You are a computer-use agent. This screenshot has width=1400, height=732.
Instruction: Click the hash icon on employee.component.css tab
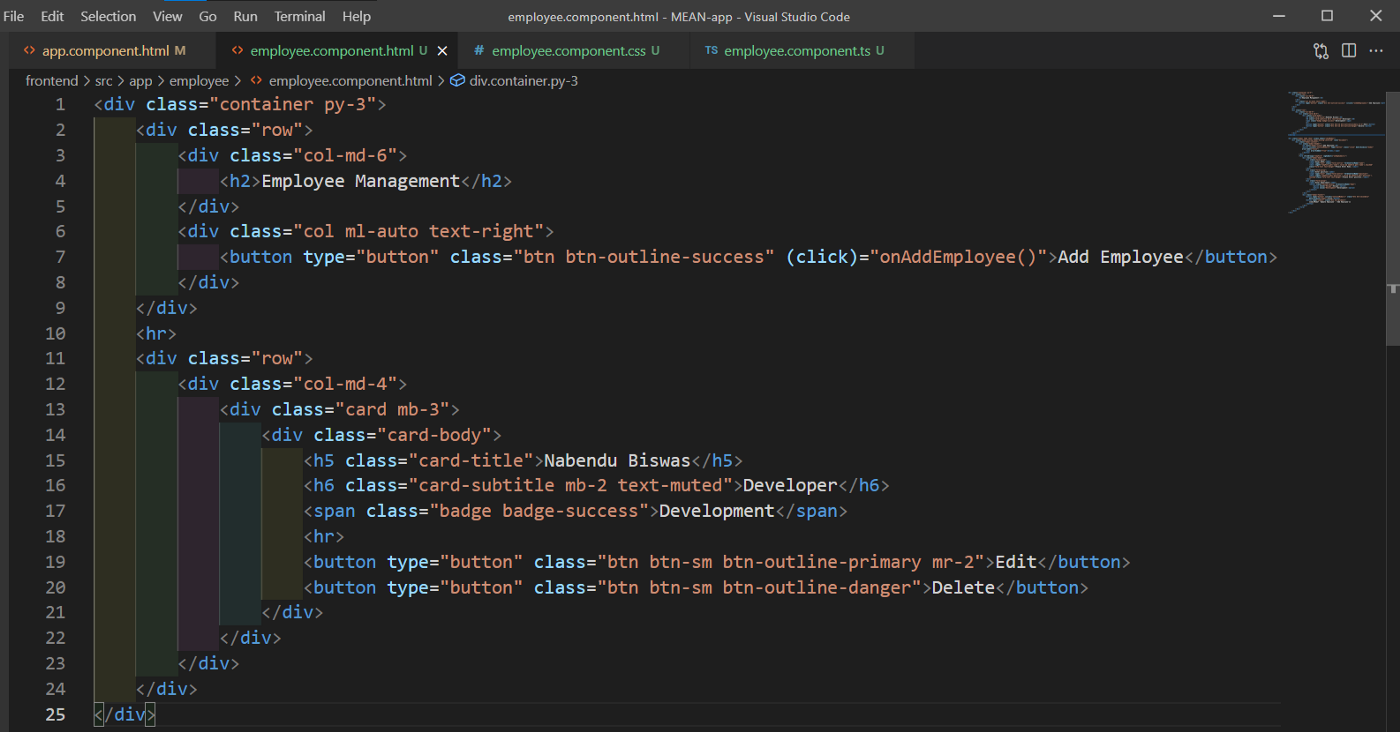click(x=479, y=51)
